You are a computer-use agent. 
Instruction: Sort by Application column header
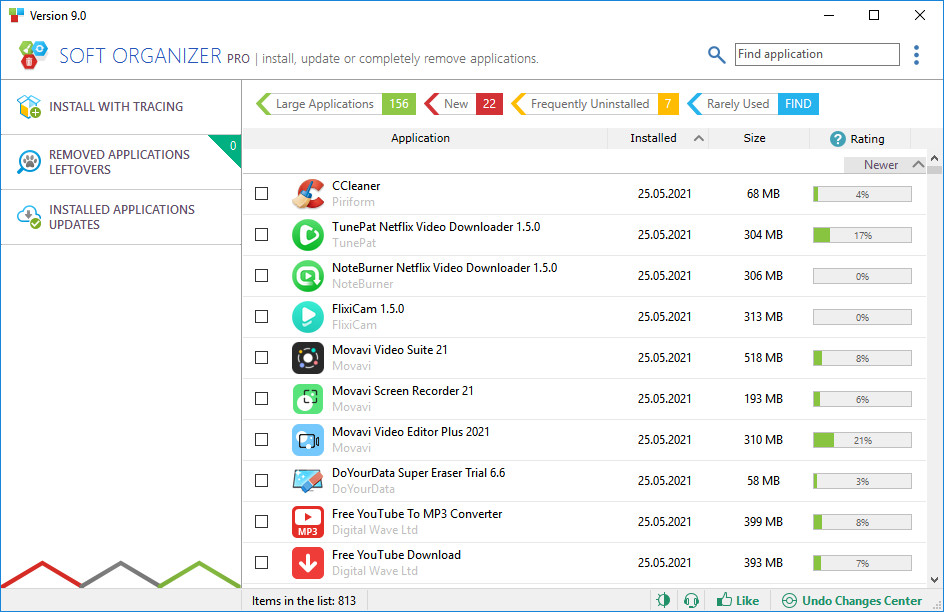(420, 138)
